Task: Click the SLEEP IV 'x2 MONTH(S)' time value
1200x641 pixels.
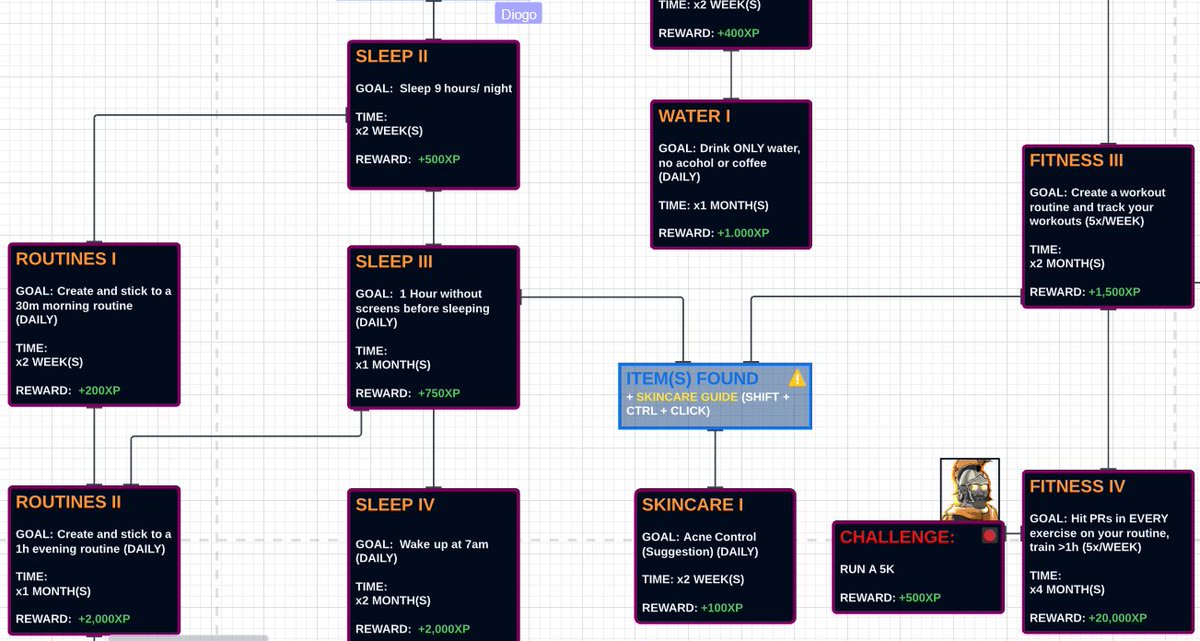Action: pyautogui.click(x=393, y=601)
